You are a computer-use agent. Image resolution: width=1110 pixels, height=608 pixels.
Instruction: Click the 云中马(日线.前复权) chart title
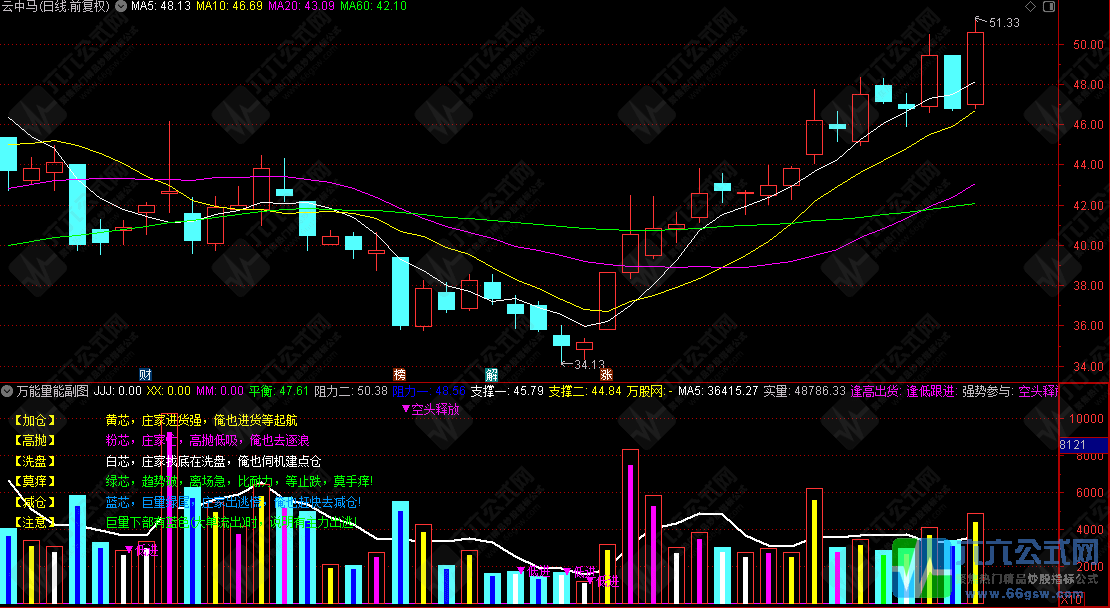(56, 6)
